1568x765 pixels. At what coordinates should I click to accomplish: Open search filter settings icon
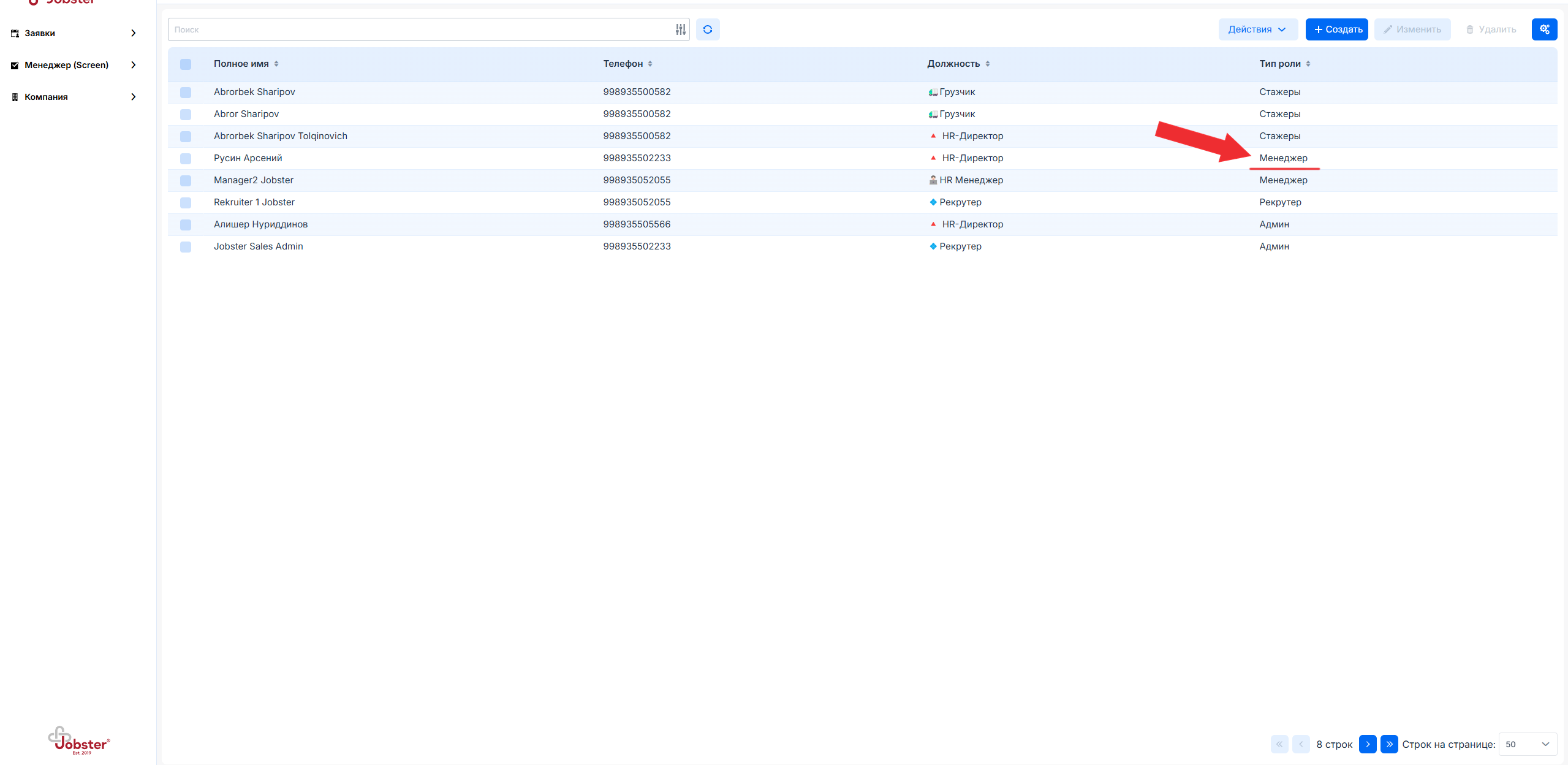[x=680, y=29]
